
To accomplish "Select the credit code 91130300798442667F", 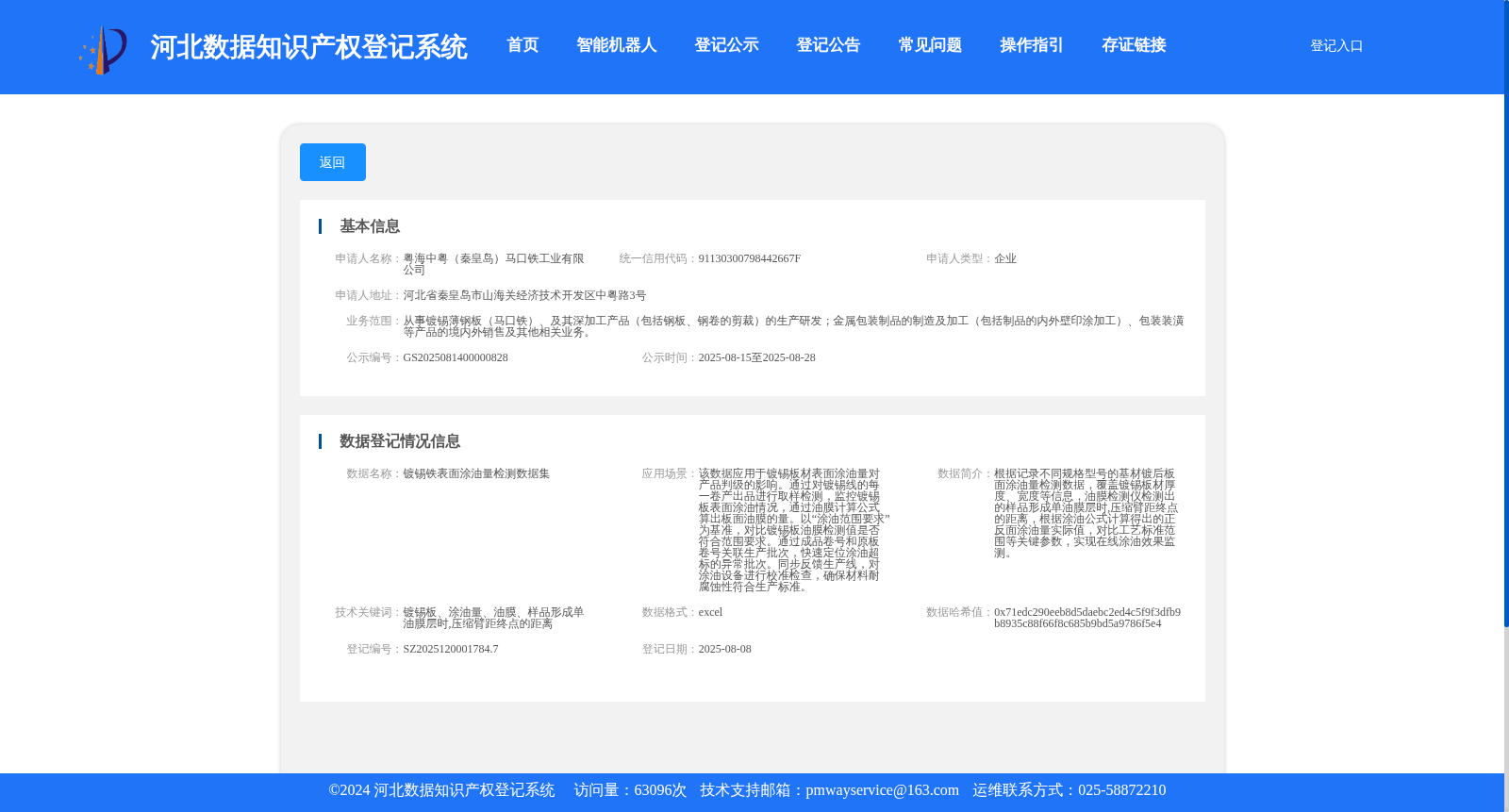I will (750, 258).
